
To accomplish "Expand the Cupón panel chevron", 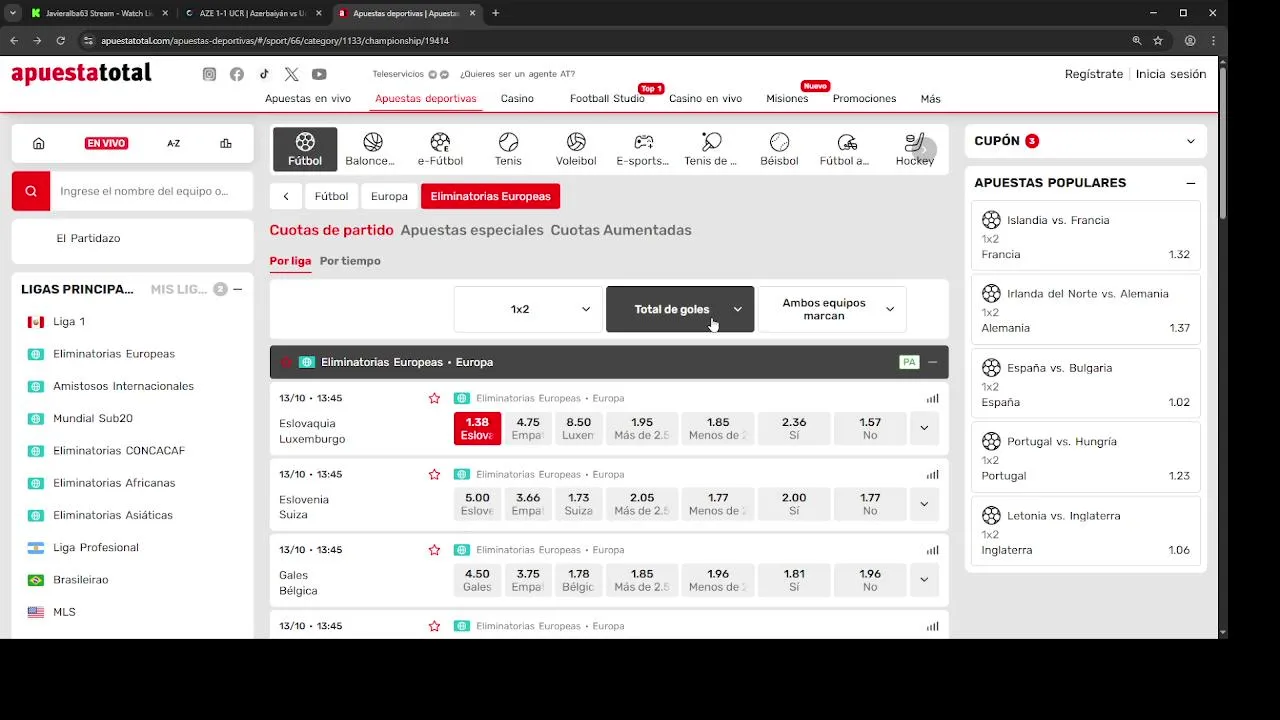I will pyautogui.click(x=1190, y=141).
